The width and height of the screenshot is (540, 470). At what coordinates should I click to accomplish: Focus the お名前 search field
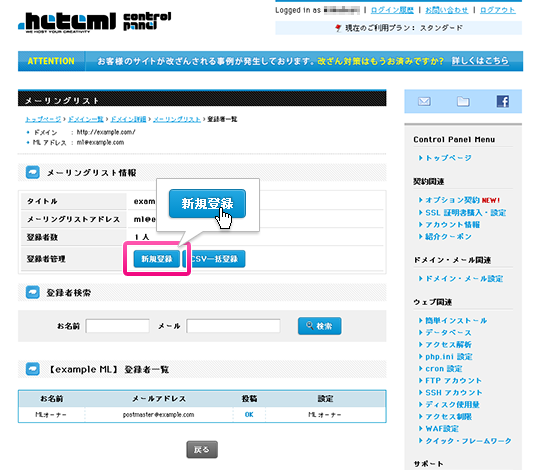tap(117, 326)
